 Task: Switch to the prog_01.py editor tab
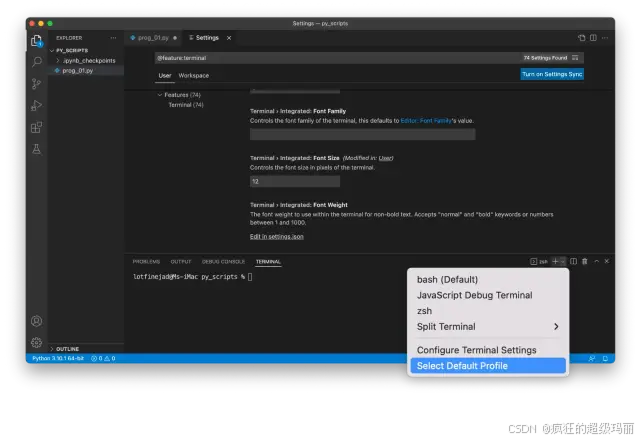tap(153, 38)
